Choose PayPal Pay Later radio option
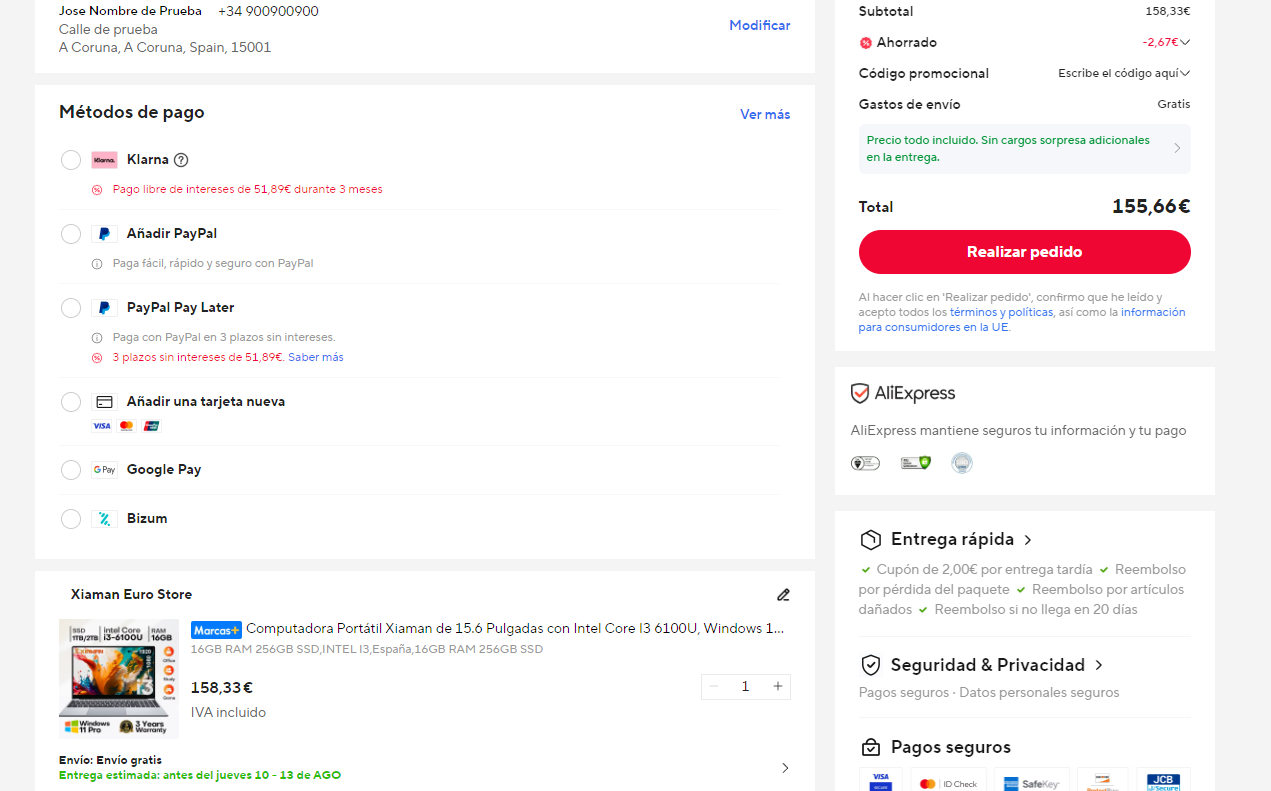Screen dimensions: 1271x791 [x=71, y=308]
